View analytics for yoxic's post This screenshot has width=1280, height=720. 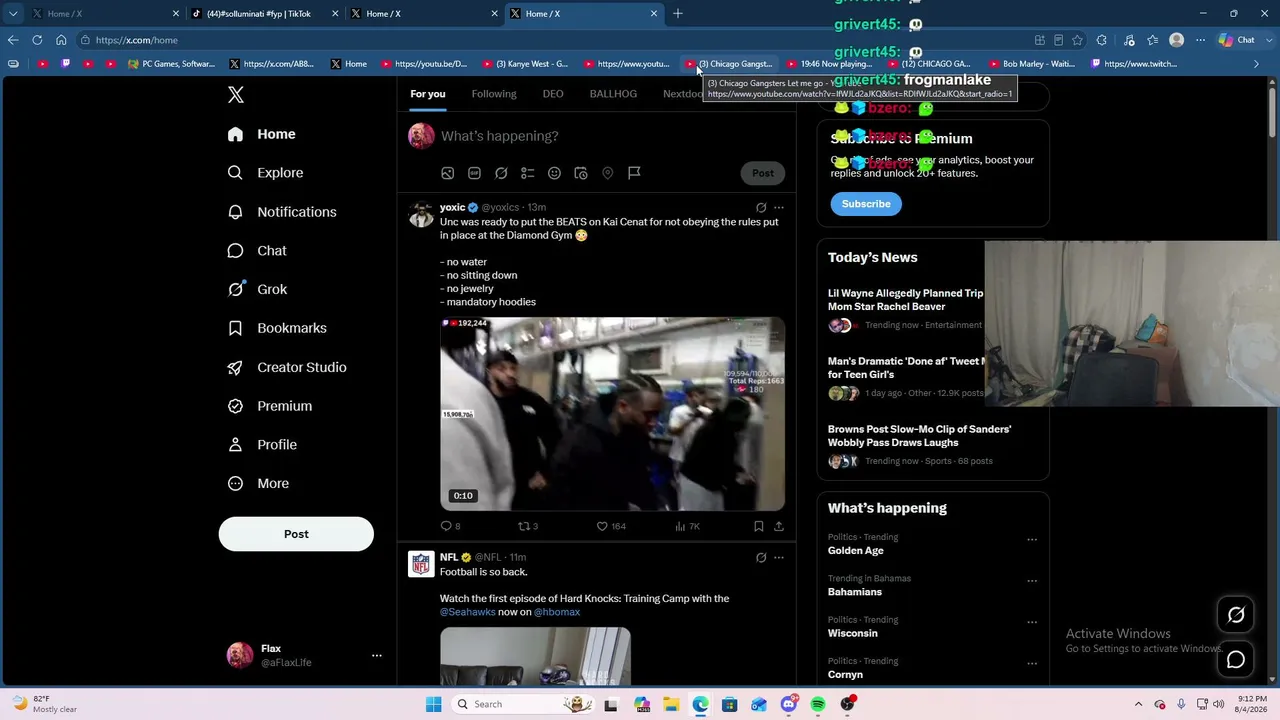tap(687, 526)
